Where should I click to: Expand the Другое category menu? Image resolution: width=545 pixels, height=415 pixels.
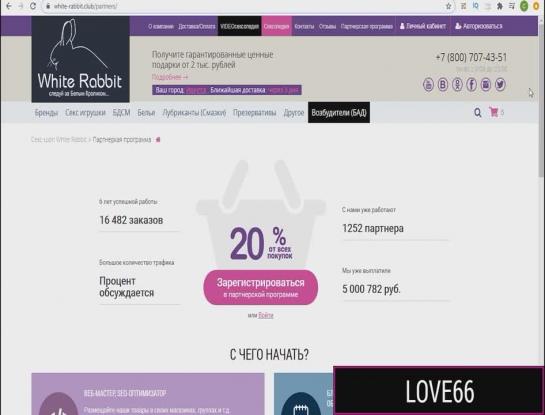tap(294, 113)
